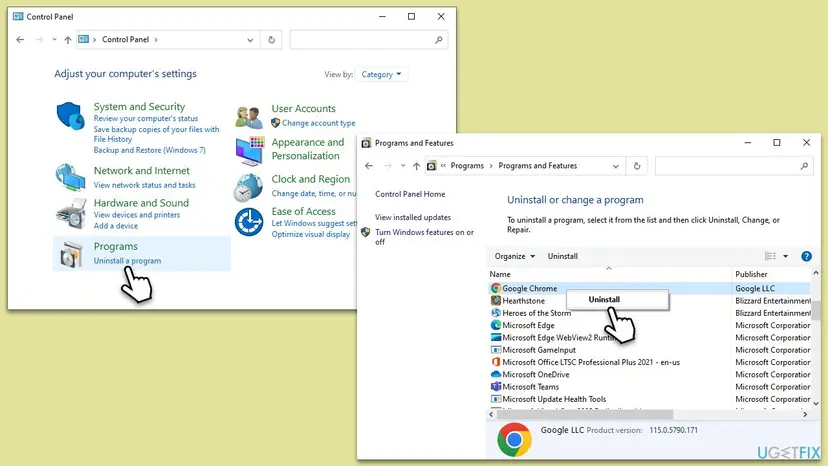Click the Programs and Features breadcrumb segment

[x=538, y=166]
